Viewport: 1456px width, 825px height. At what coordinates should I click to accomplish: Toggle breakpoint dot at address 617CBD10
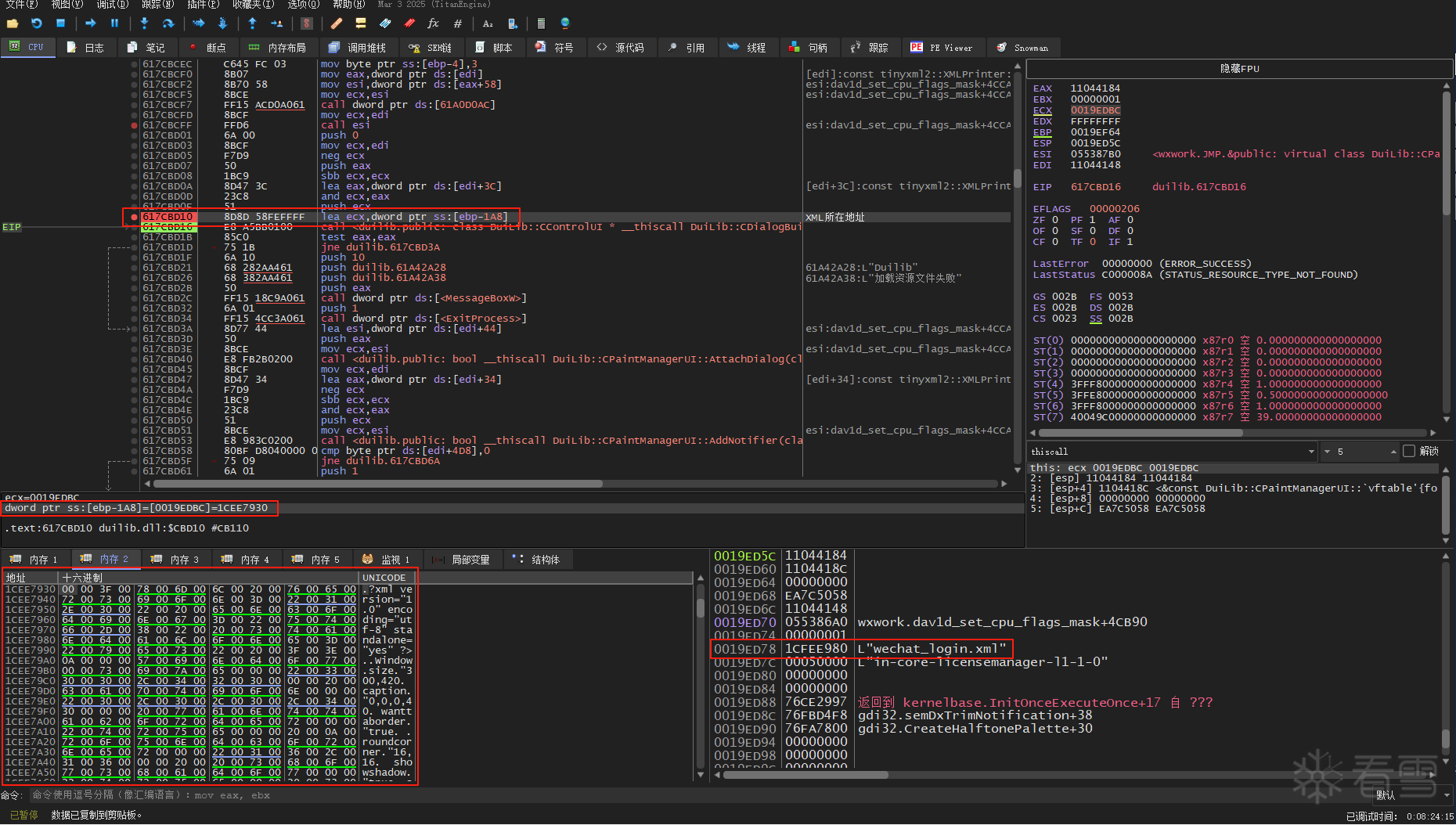click(135, 217)
